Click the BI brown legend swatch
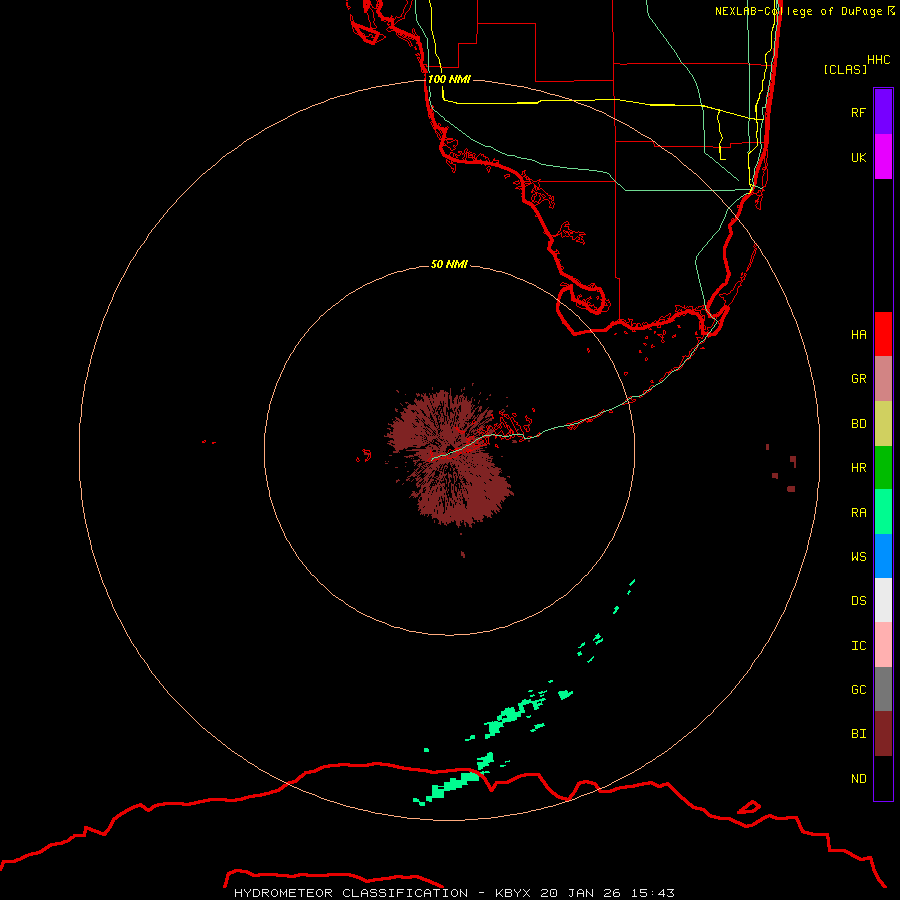The height and width of the screenshot is (900, 900). click(883, 734)
